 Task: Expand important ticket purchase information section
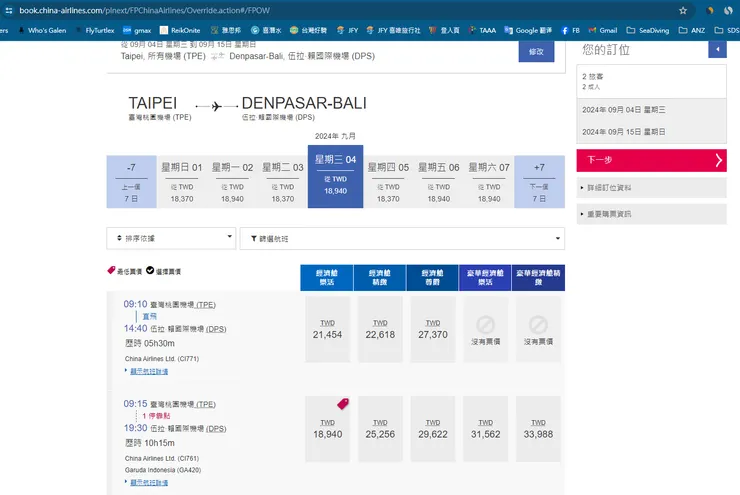651,214
